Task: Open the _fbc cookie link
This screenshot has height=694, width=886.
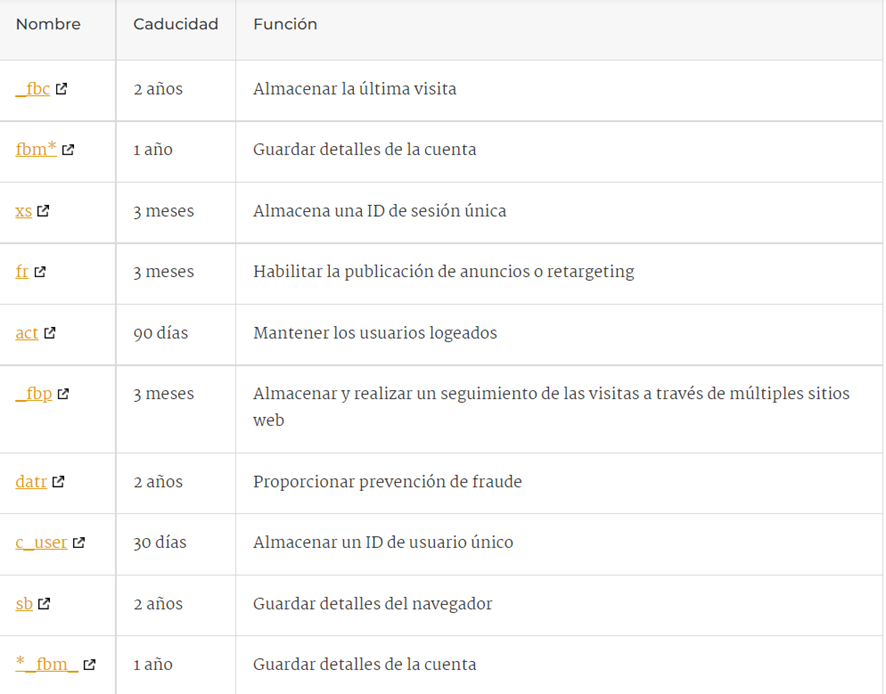Action: (x=33, y=89)
